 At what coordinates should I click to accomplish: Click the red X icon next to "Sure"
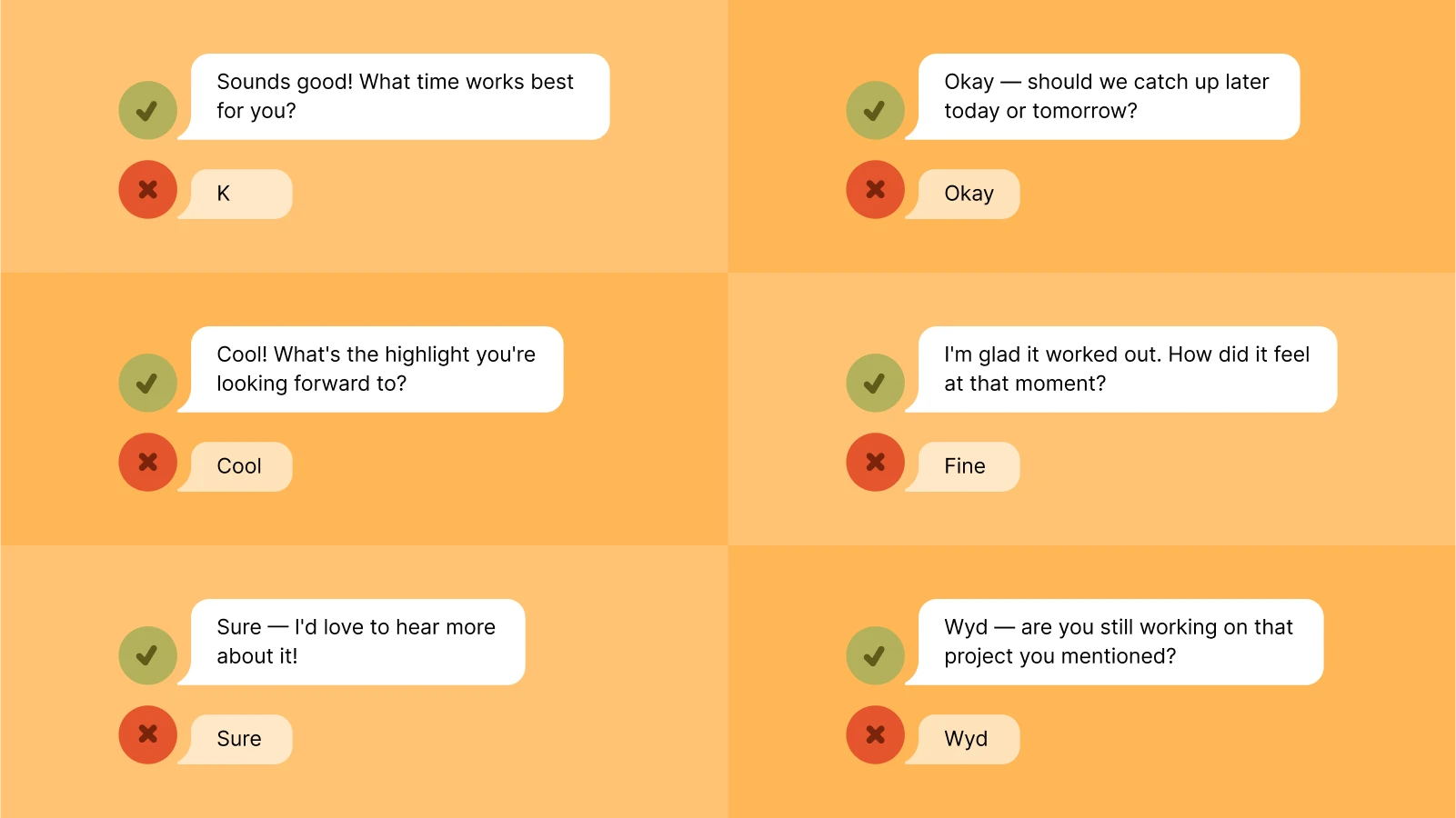pyautogui.click(x=147, y=735)
